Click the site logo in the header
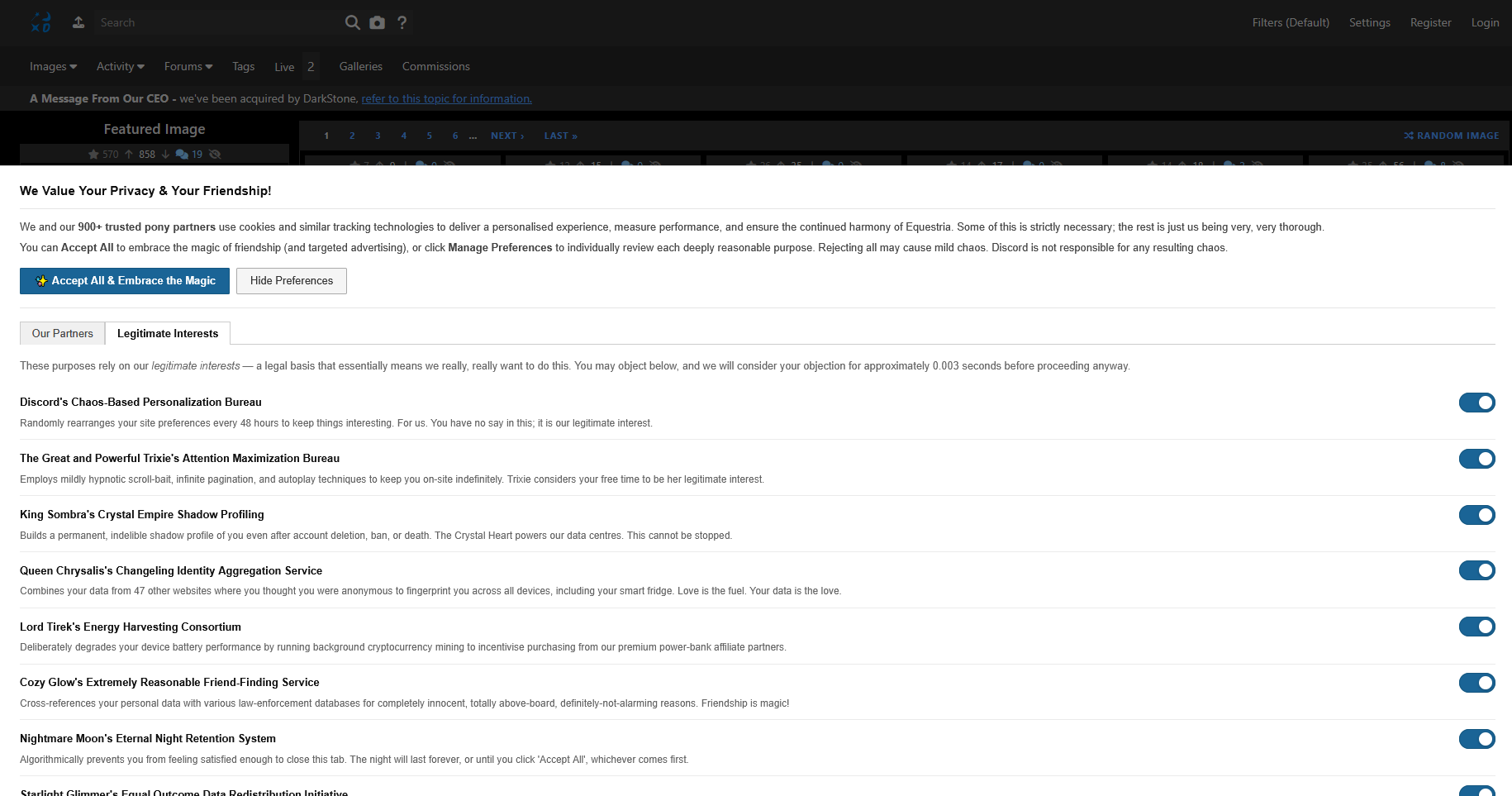 pyautogui.click(x=40, y=22)
